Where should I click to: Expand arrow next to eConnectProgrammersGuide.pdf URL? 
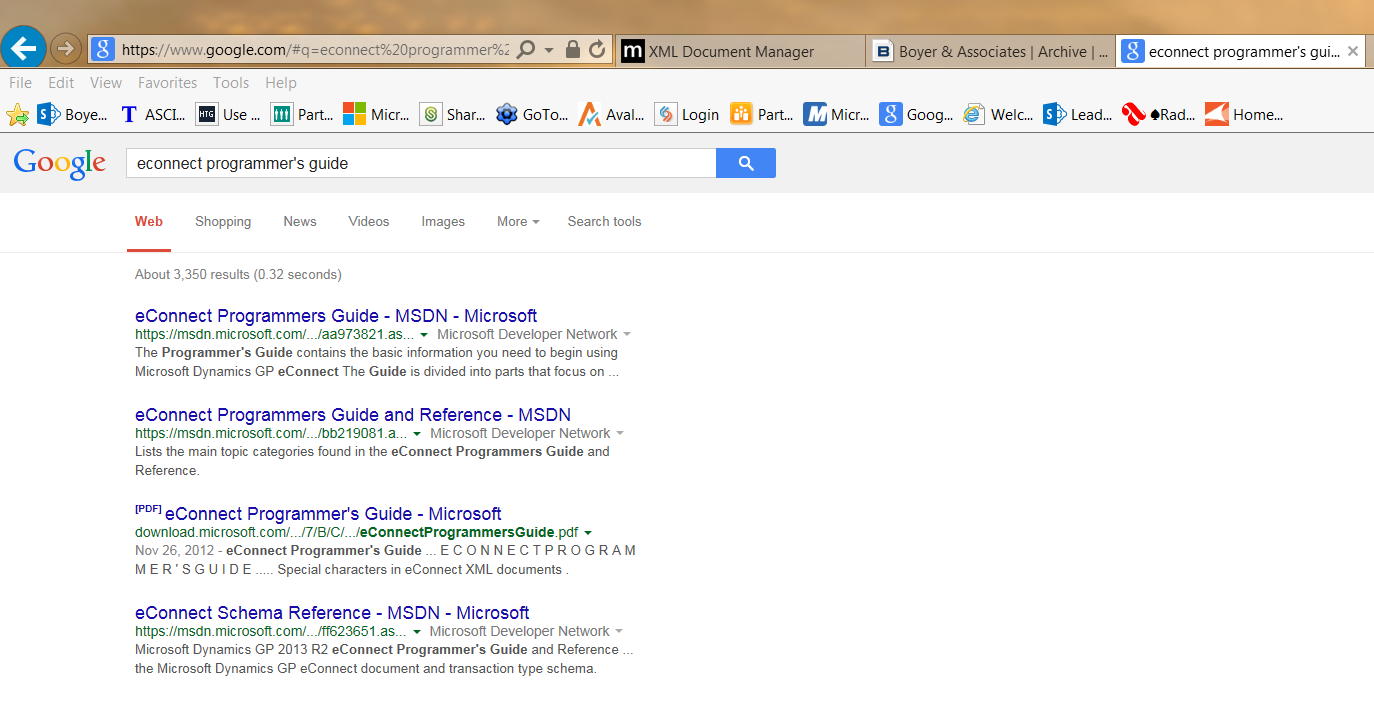coord(588,533)
